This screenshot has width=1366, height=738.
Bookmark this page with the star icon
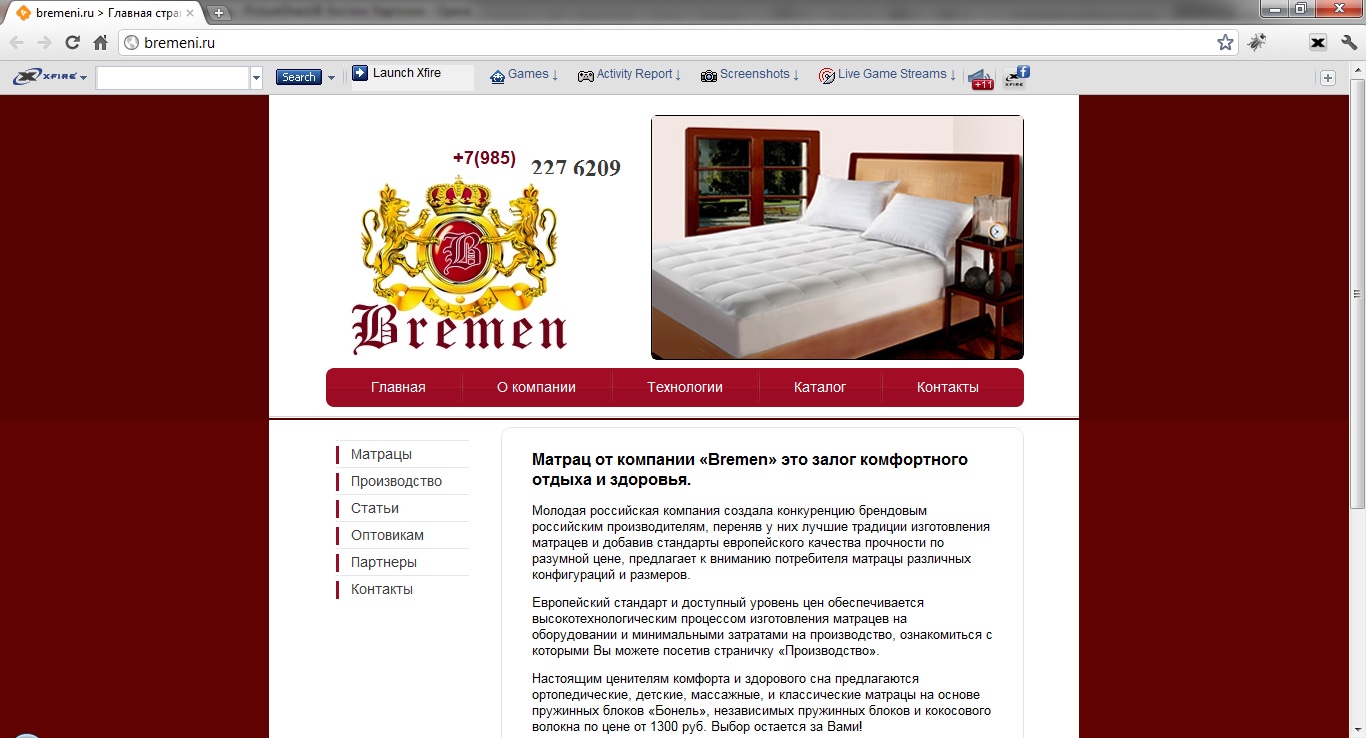[1225, 43]
